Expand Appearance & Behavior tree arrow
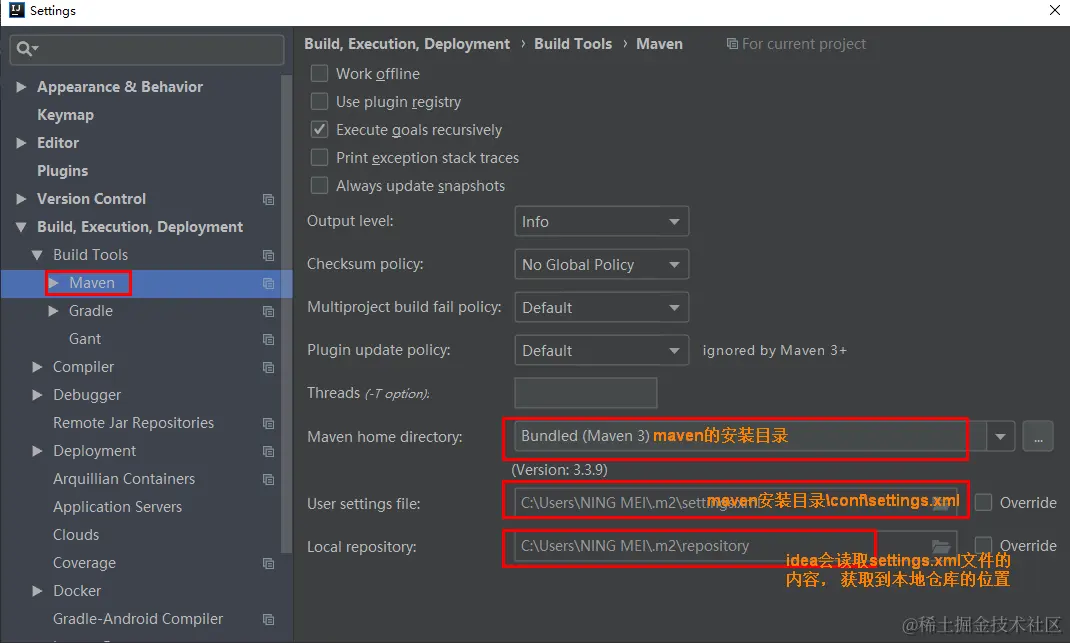Screen dimensions: 1070x643 (21, 87)
